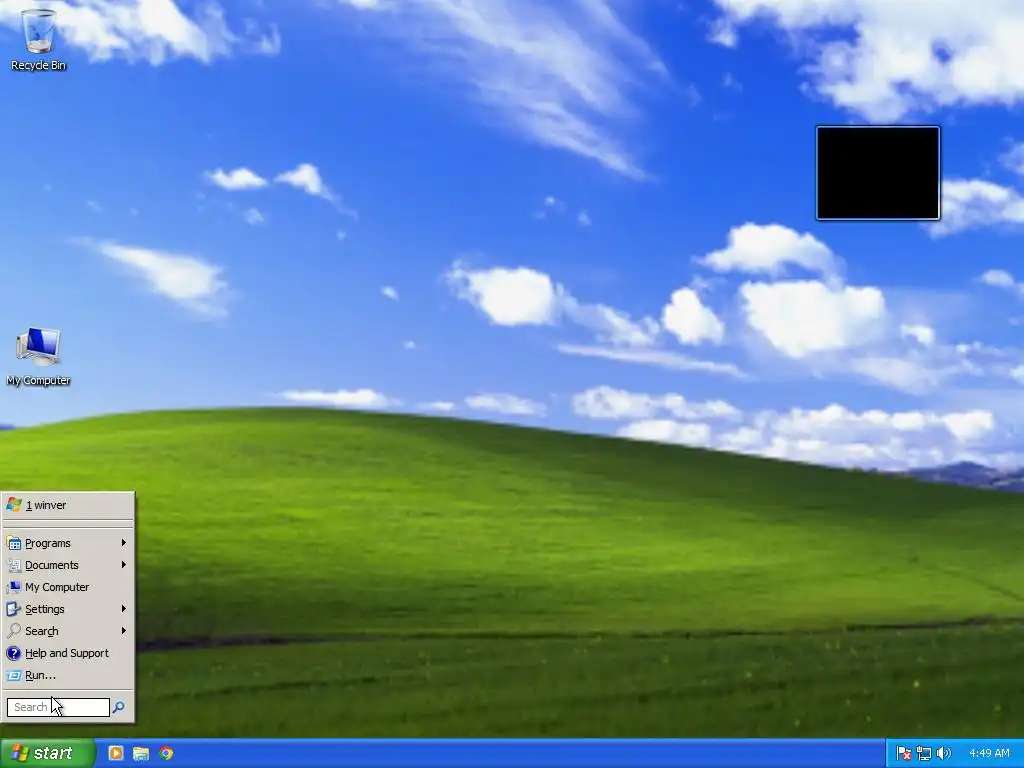This screenshot has height=768, width=1024.
Task: Open the recent item 1 winver
Action: [68, 505]
